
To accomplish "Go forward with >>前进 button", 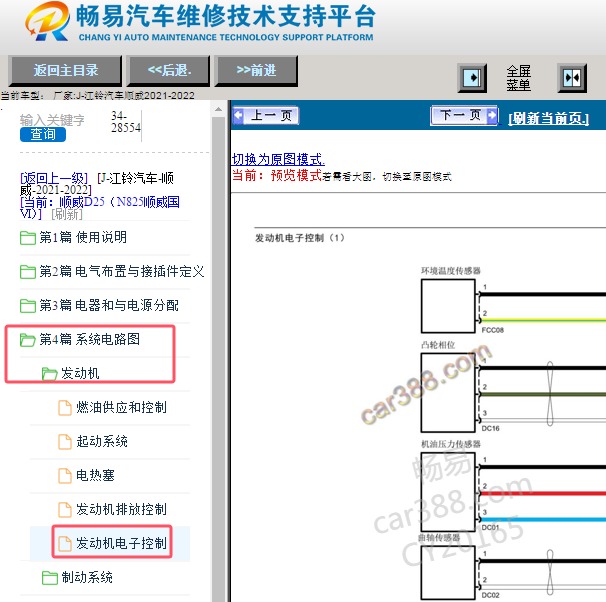I will 256,70.
